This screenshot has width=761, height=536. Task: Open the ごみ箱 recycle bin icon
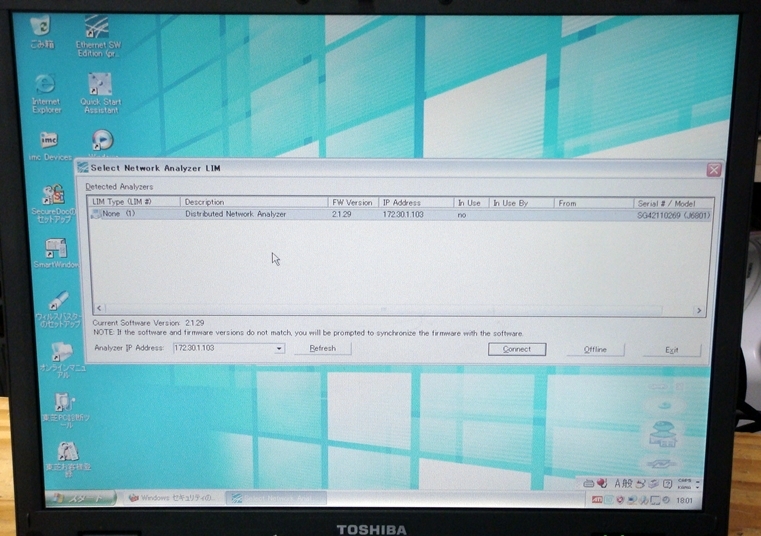point(41,32)
